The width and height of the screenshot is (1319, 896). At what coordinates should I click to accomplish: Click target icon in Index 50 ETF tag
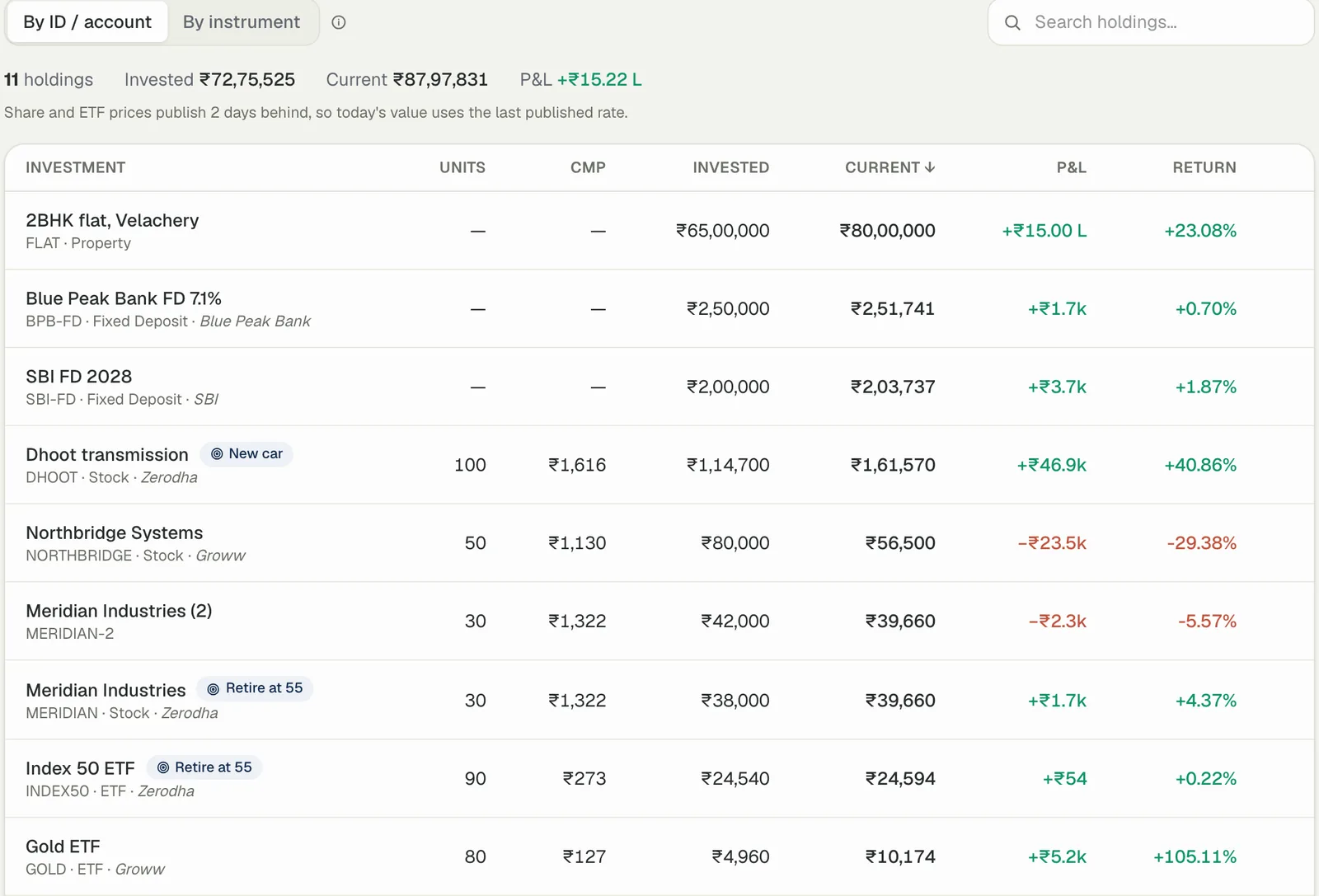pos(163,767)
